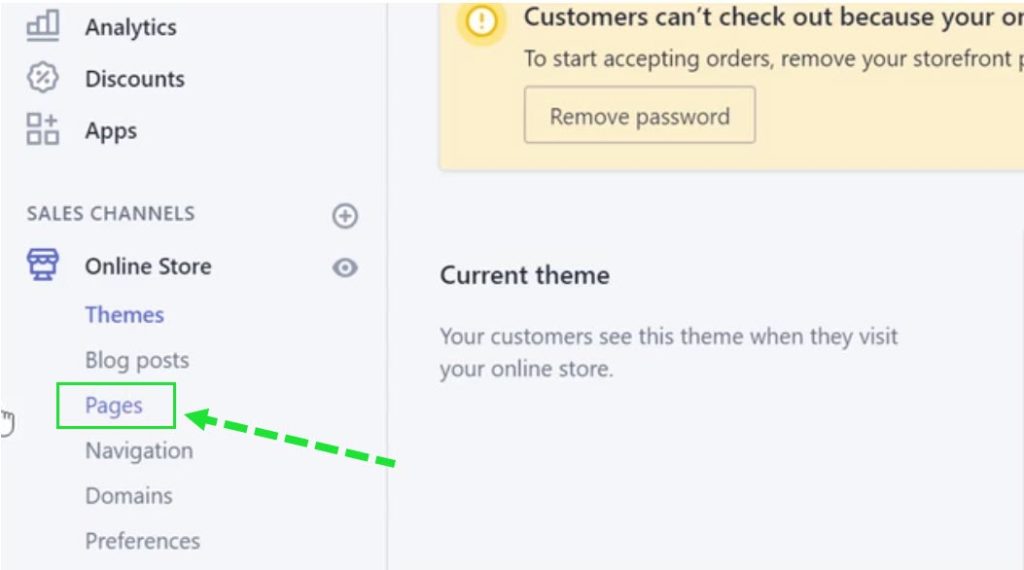This screenshot has height=570, width=1024.
Task: Click the Apps grid icon
Action: coord(42,129)
